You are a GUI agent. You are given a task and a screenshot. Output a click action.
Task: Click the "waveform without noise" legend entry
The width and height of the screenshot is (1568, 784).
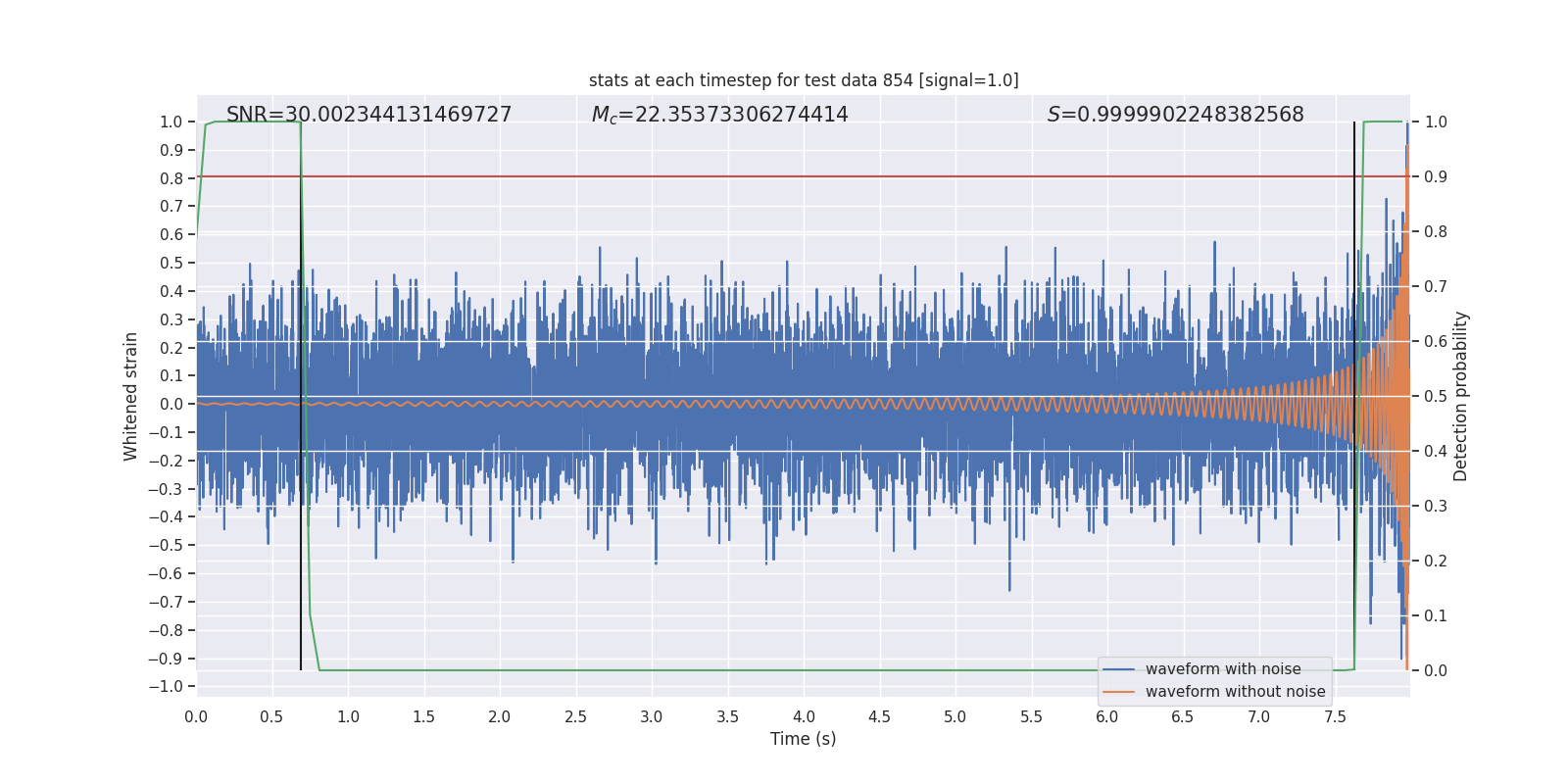click(x=1235, y=692)
